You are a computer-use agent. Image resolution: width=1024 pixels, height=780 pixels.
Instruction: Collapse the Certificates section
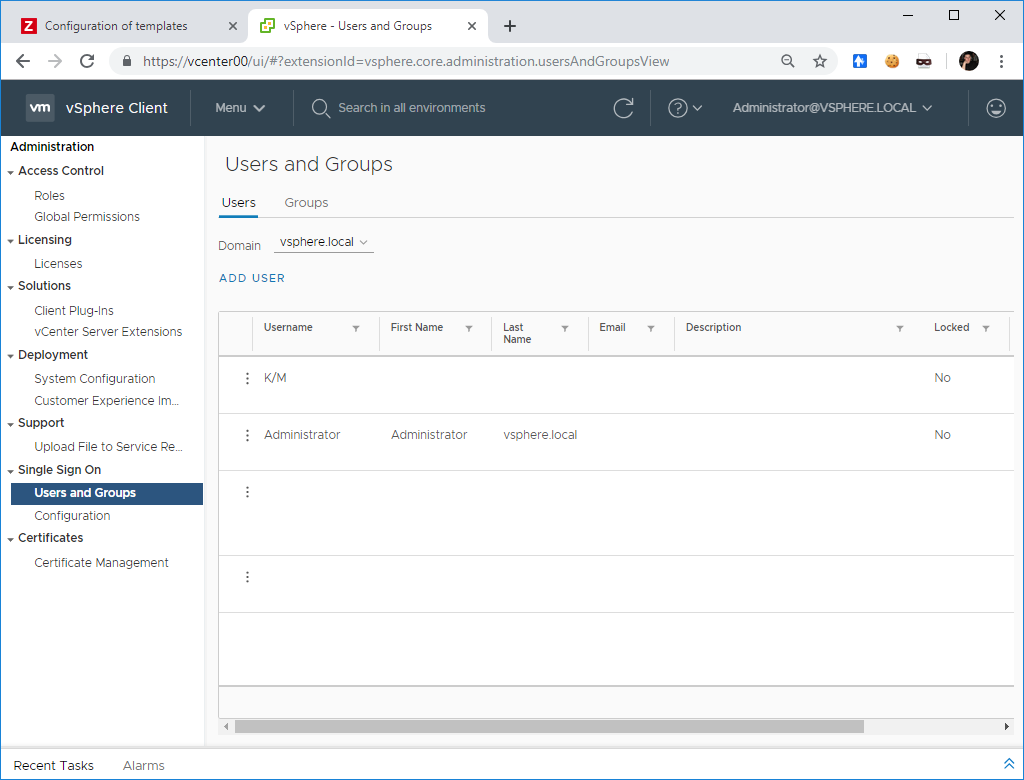coord(10,539)
